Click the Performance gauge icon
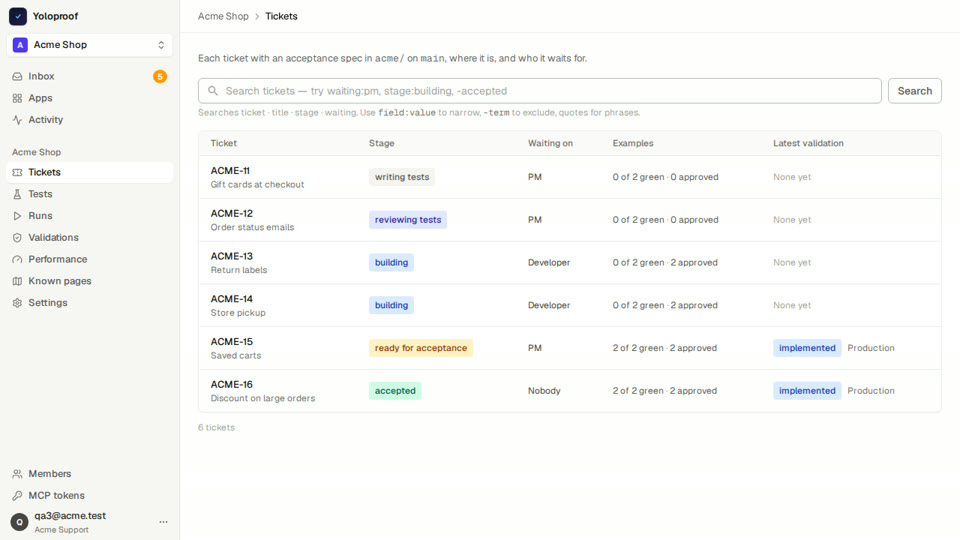960x540 pixels. (17, 260)
